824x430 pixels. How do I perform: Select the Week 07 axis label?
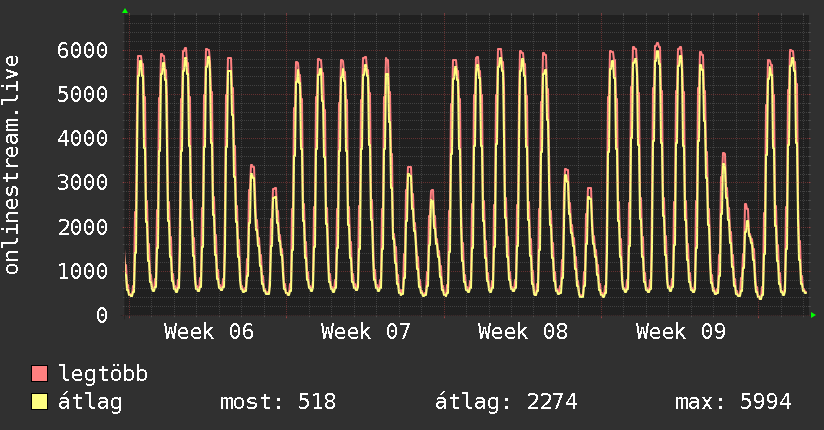pos(366,332)
